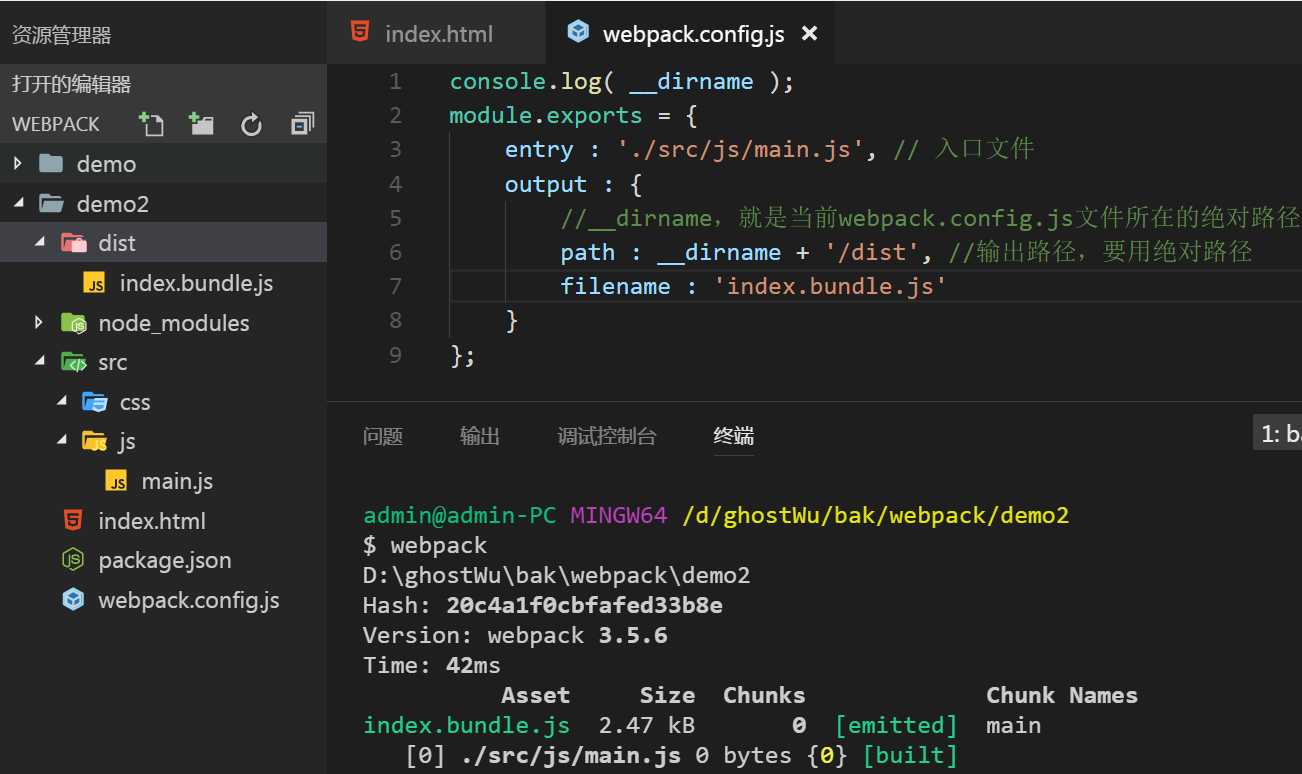Click the 资源管理器 explorer title

(61, 35)
